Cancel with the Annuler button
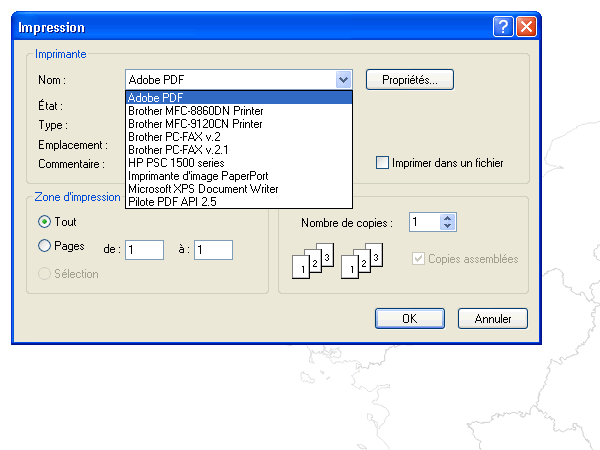Screen dimensions: 600x450 [x=493, y=318]
